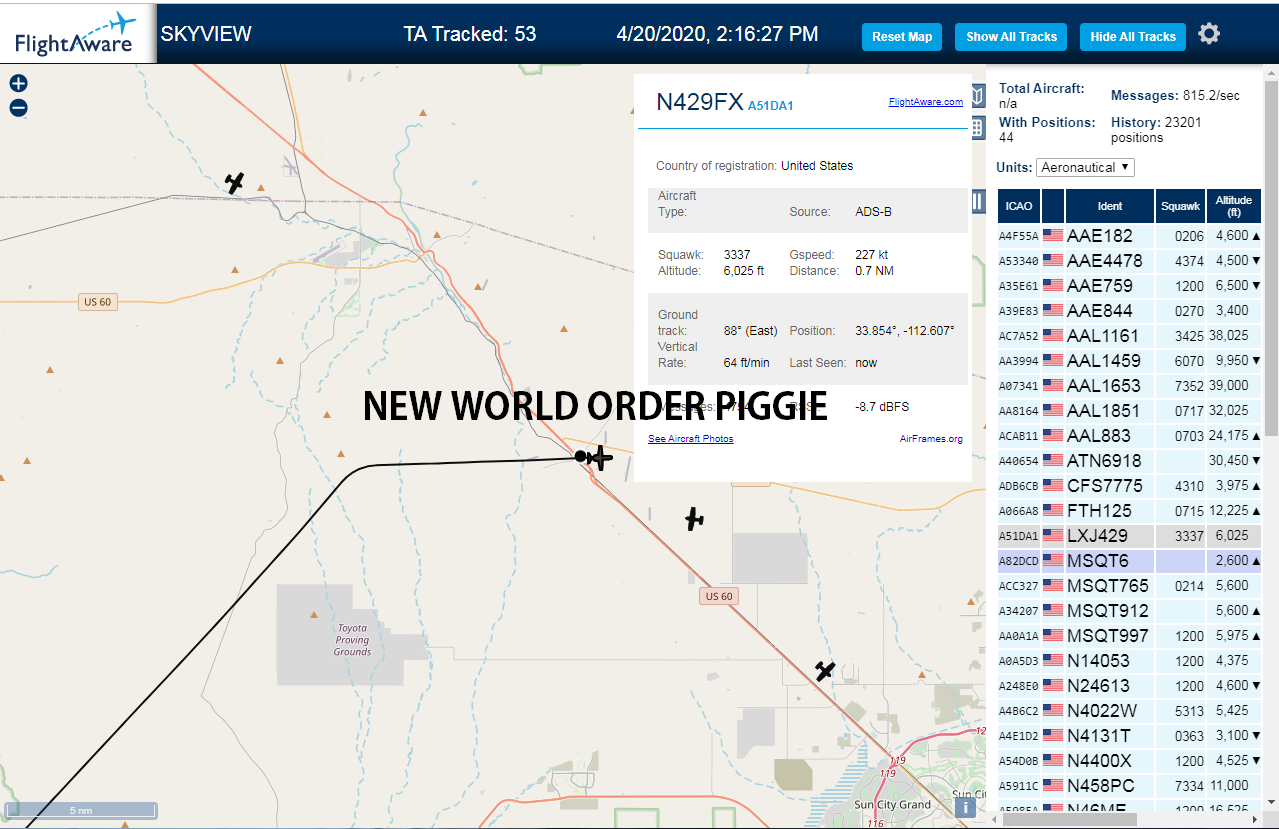Select AAL1459 aircraft row
Image resolution: width=1279 pixels, height=829 pixels.
(1130, 361)
